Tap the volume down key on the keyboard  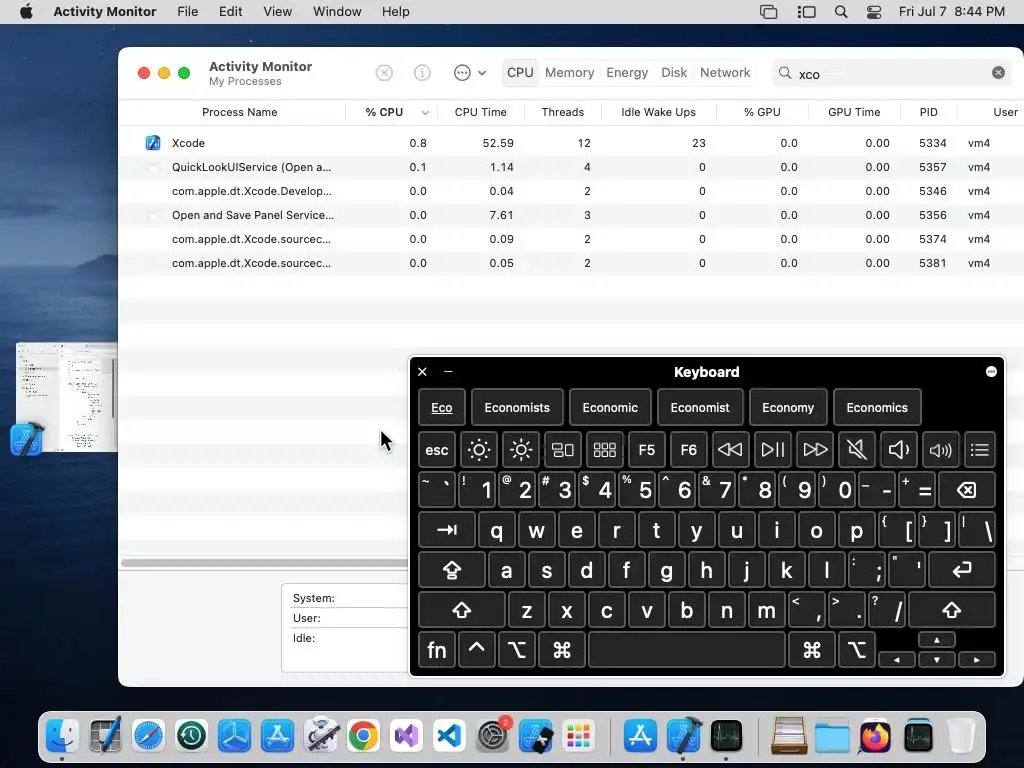899,450
